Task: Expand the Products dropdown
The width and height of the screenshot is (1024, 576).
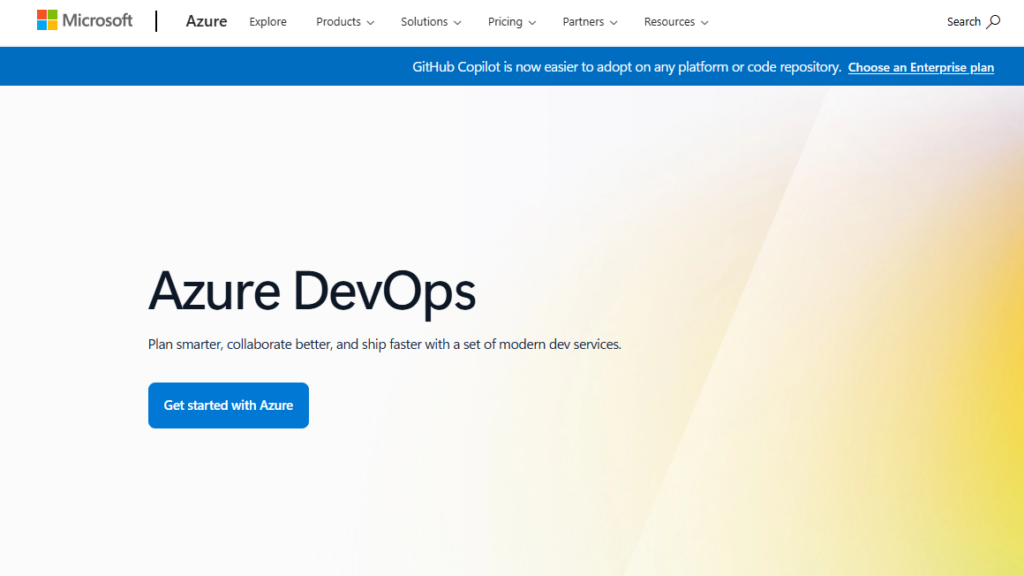Action: (x=345, y=22)
